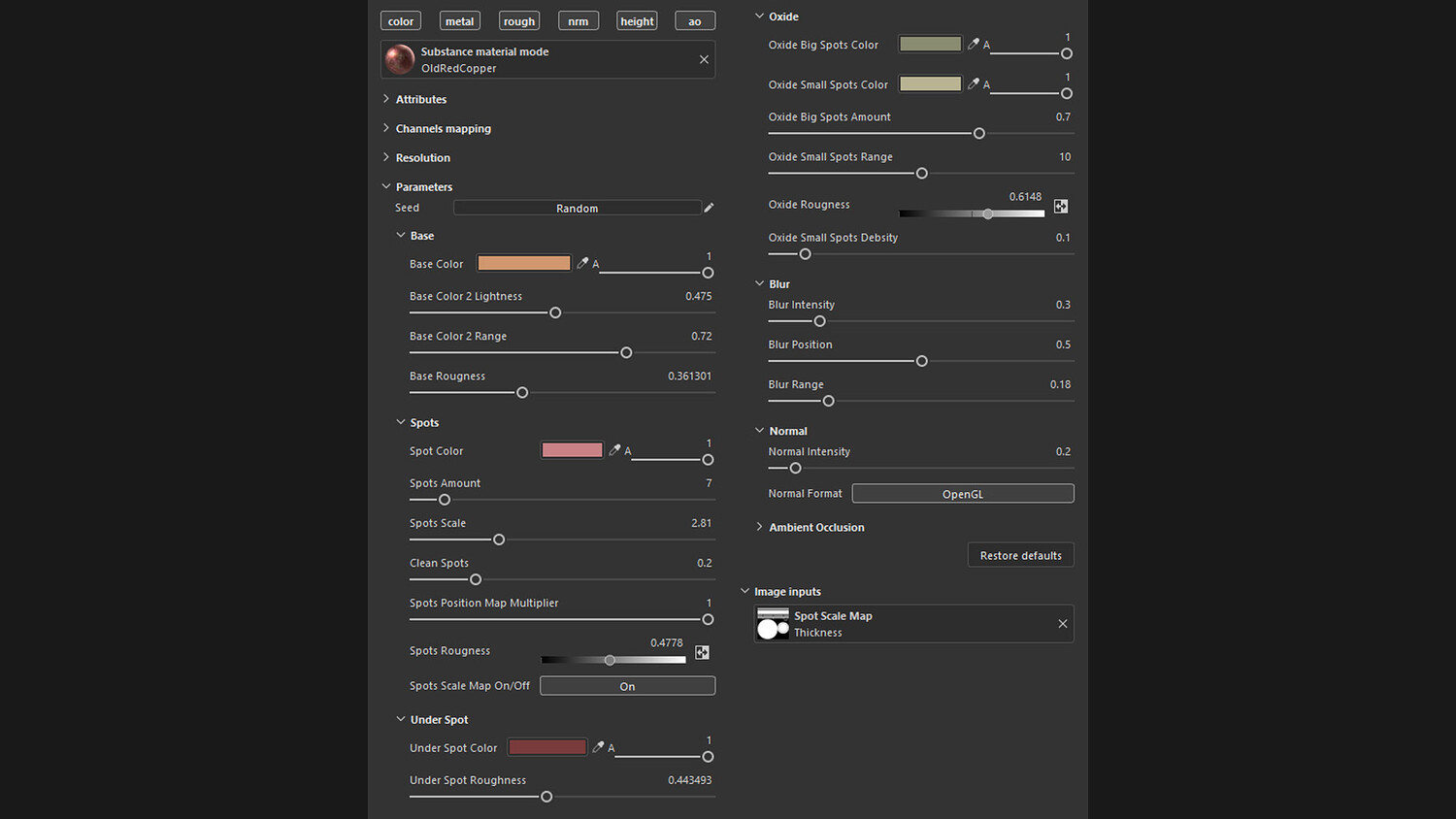Toggle the height channel button
This screenshot has height=819, width=1456.
click(637, 21)
